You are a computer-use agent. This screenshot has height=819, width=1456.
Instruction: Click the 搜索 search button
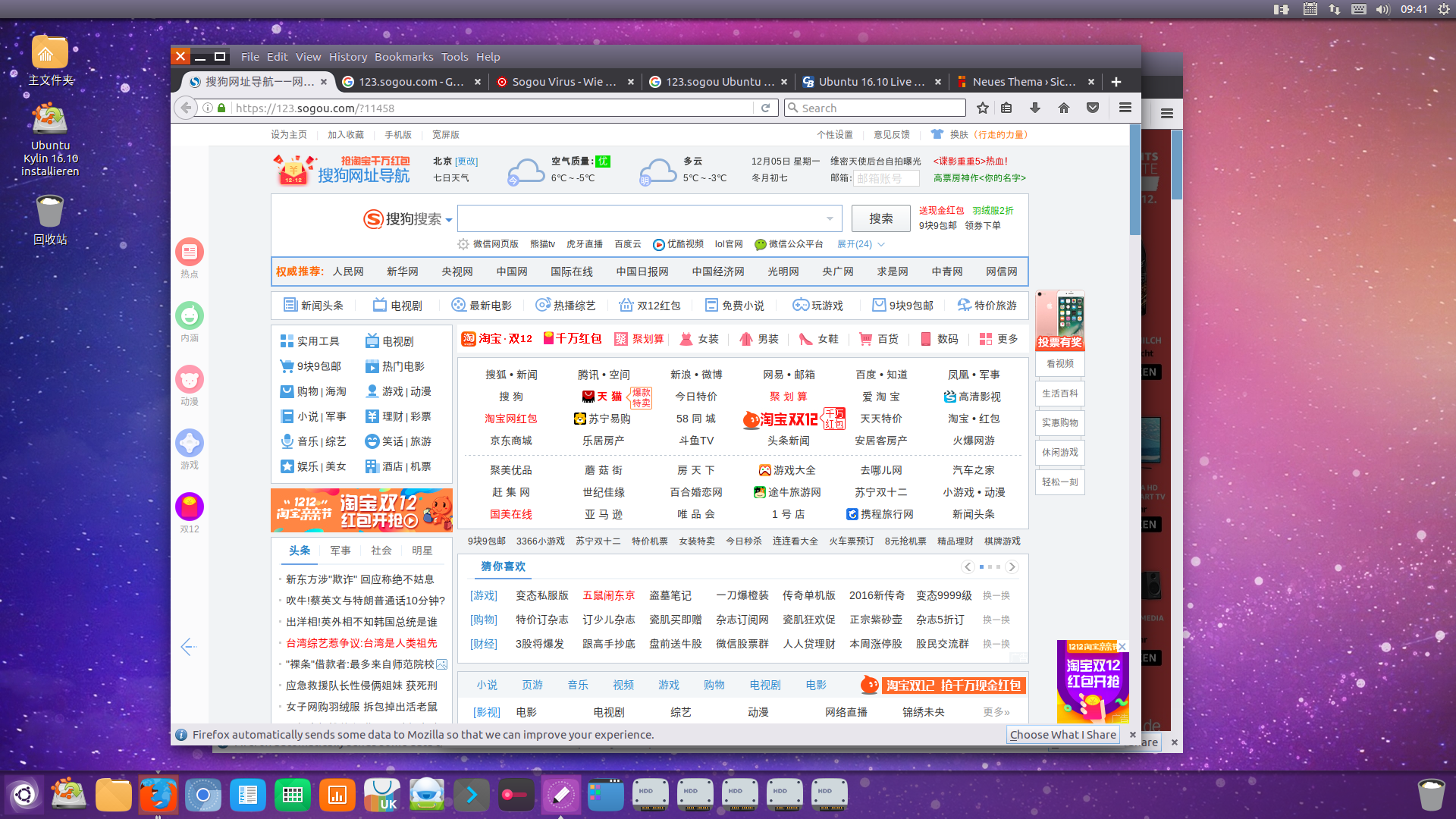tap(880, 218)
